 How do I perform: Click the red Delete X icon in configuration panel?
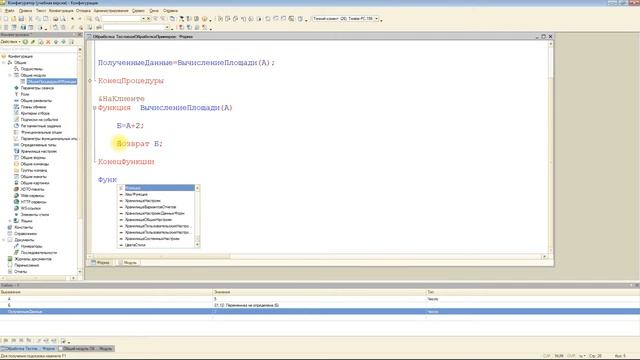click(48, 42)
